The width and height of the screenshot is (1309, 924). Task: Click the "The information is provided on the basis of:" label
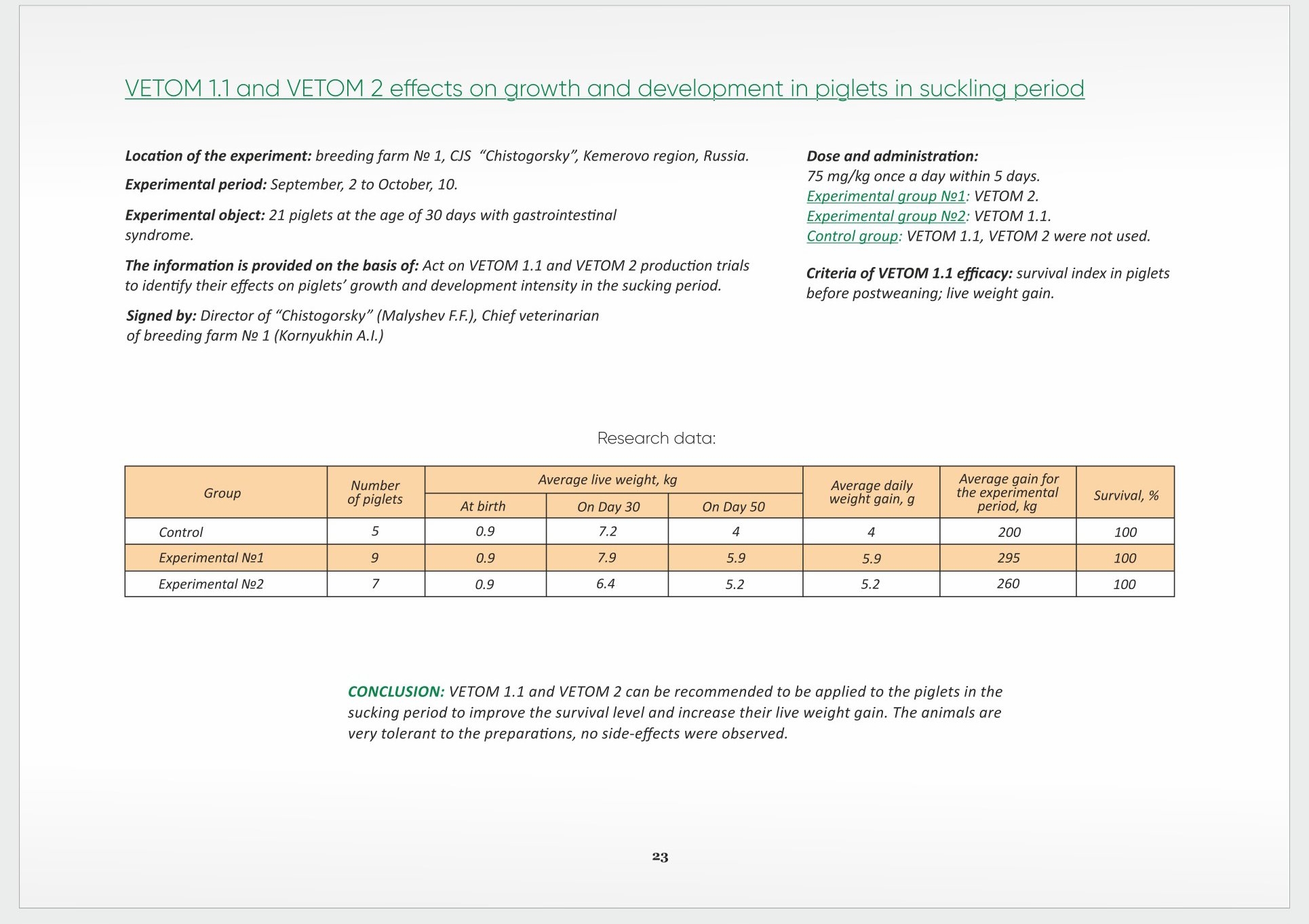point(272,266)
